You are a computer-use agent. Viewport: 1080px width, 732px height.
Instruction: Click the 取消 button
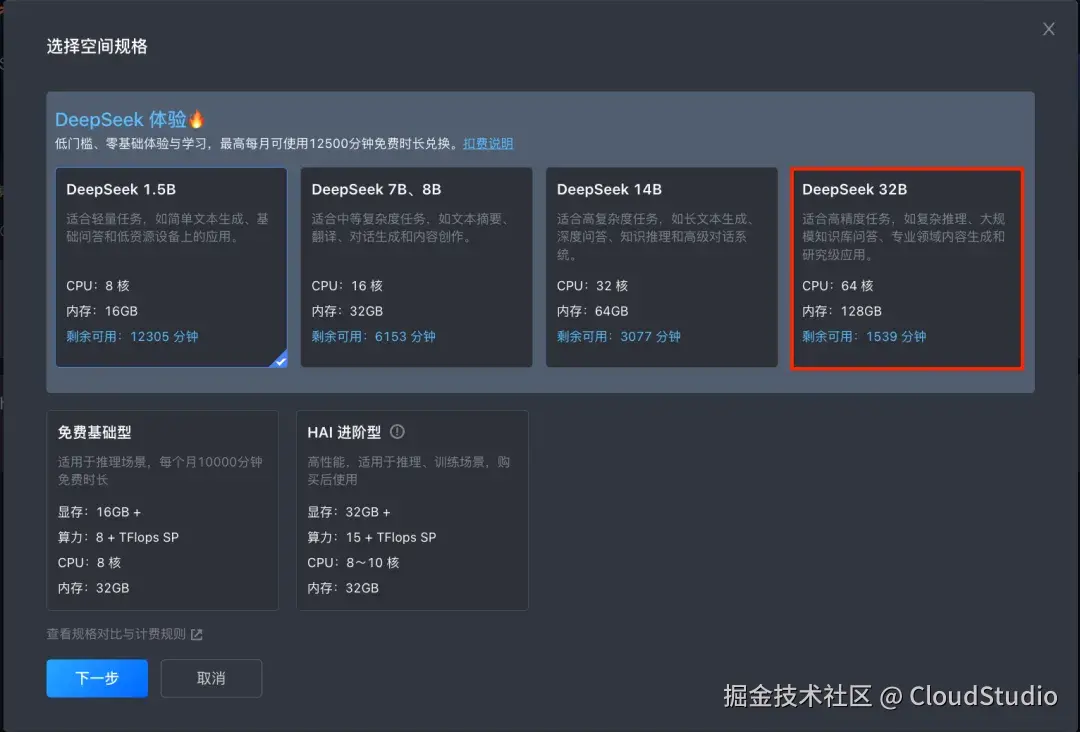[x=211, y=678]
